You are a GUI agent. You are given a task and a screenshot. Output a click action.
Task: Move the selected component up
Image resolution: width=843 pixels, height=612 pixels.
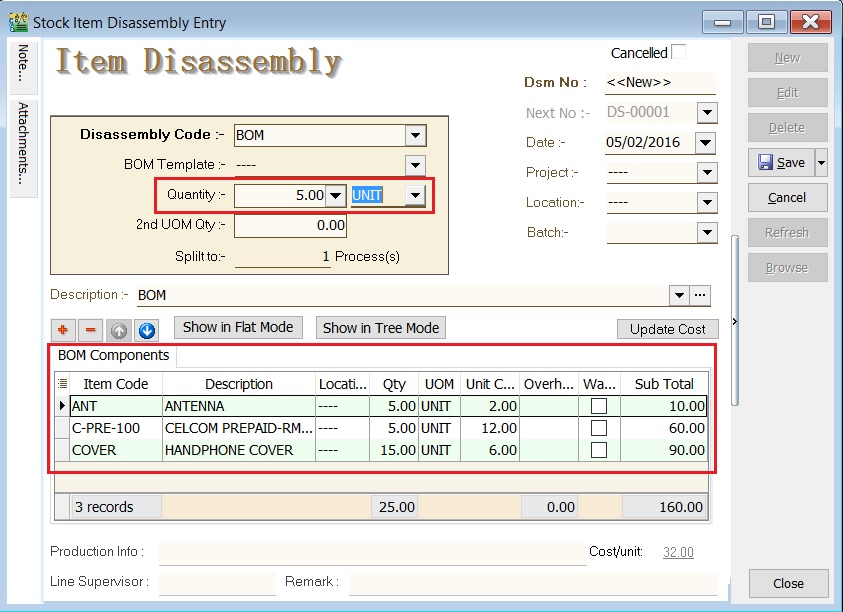[118, 329]
